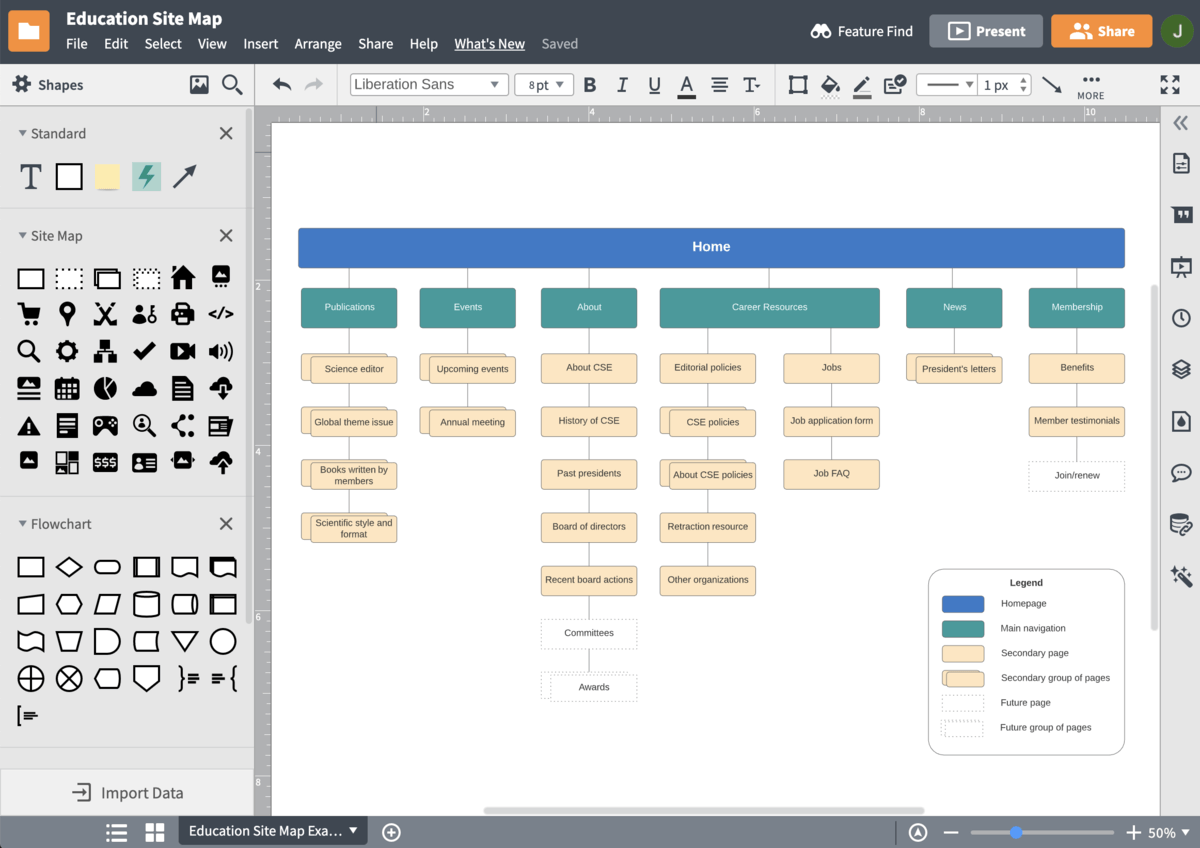Screen dimensions: 1200x848
Task: Click the Import Data button
Action: pos(127,792)
